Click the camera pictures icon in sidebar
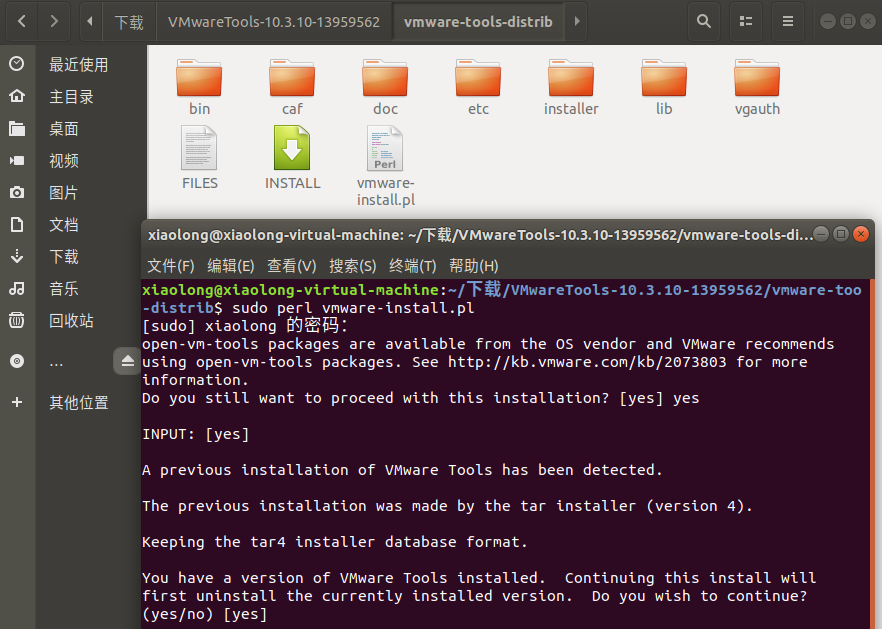Viewport: 882px width, 629px height. (x=17, y=192)
